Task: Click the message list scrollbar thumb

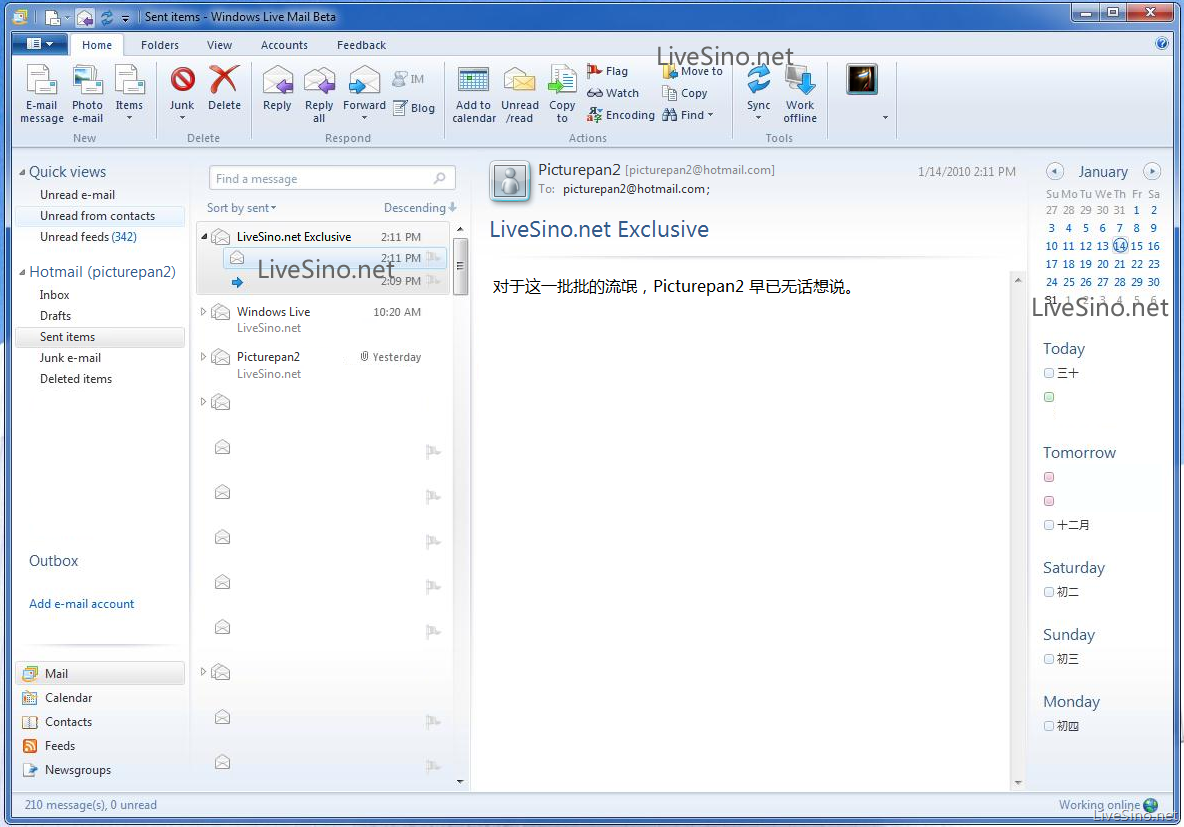Action: coord(460,266)
